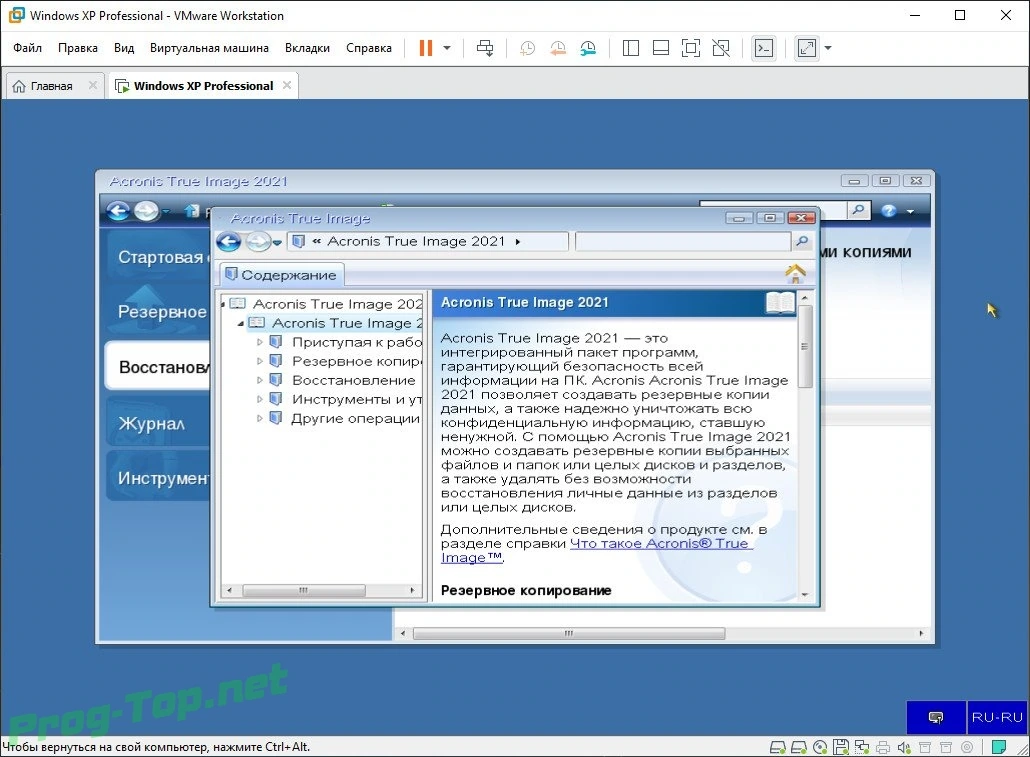Expand the Другие операции topic
1030x757 pixels.
(259, 419)
